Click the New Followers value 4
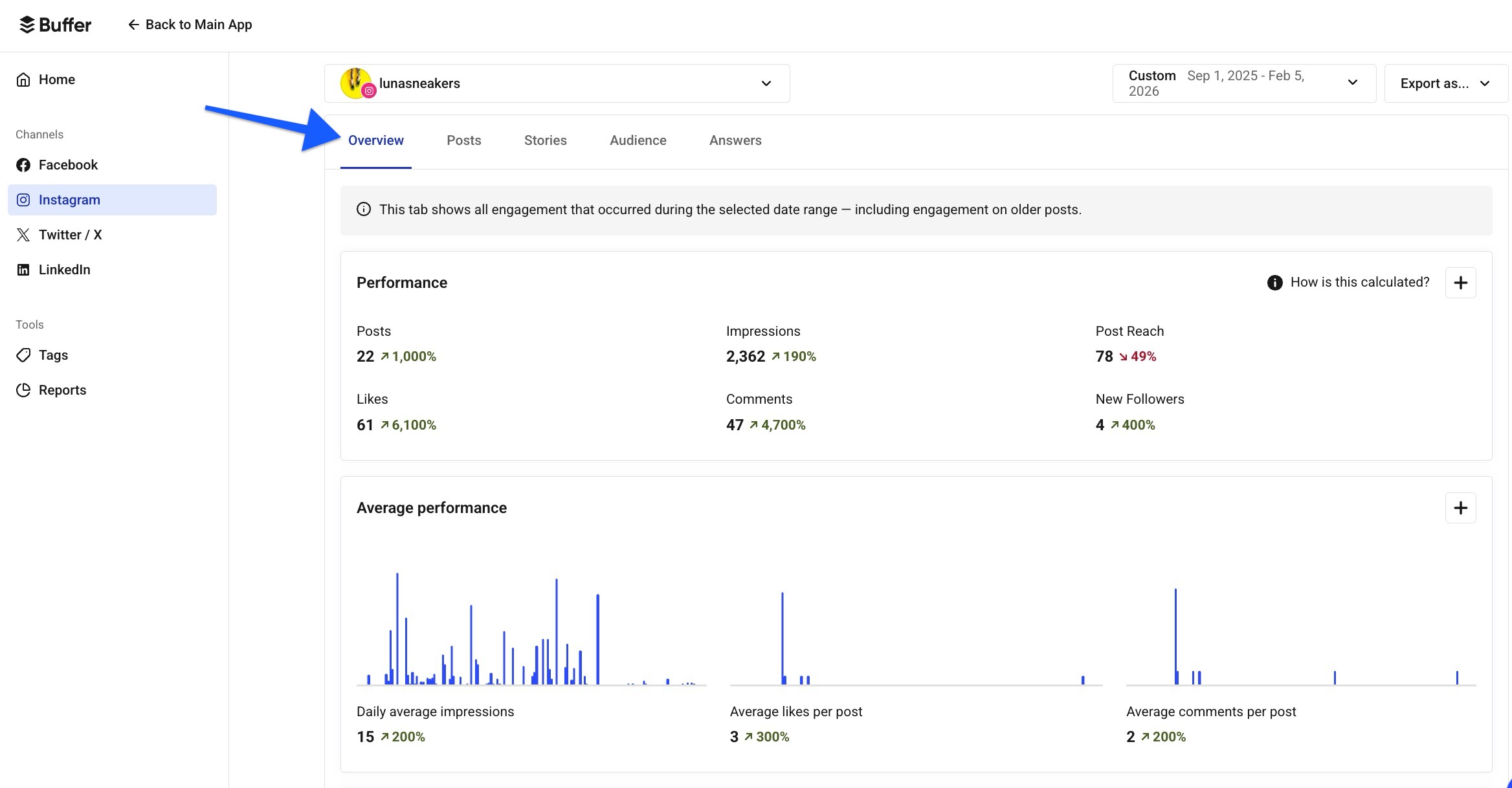Screen dimensions: 1512x788 pyautogui.click(x=1100, y=425)
